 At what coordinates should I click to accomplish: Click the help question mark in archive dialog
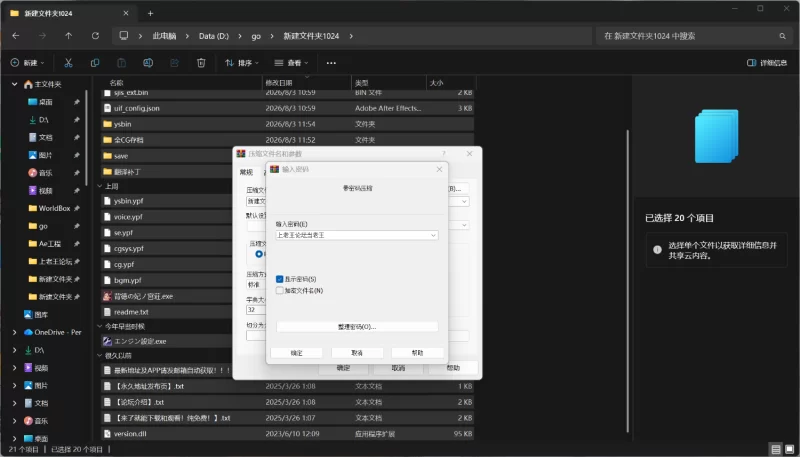pyautogui.click(x=443, y=154)
